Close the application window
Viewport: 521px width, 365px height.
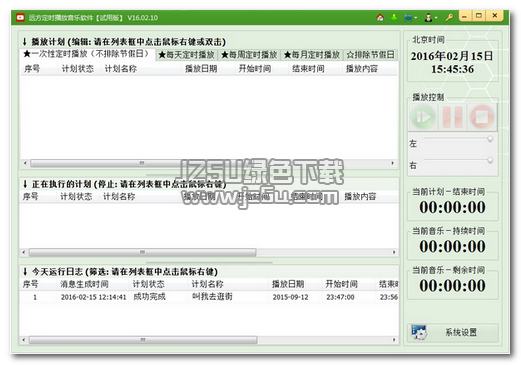(495, 16)
